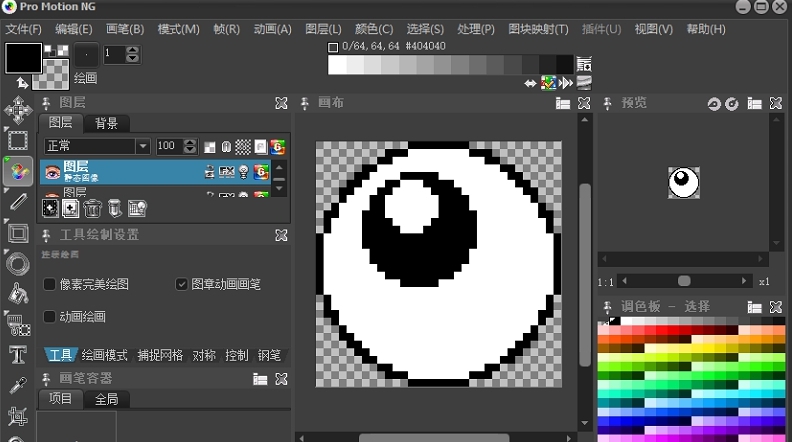Expand the rectangular selection tool options triangle
Viewport: 792px width, 442px height.
pyautogui.click(x=6, y=129)
